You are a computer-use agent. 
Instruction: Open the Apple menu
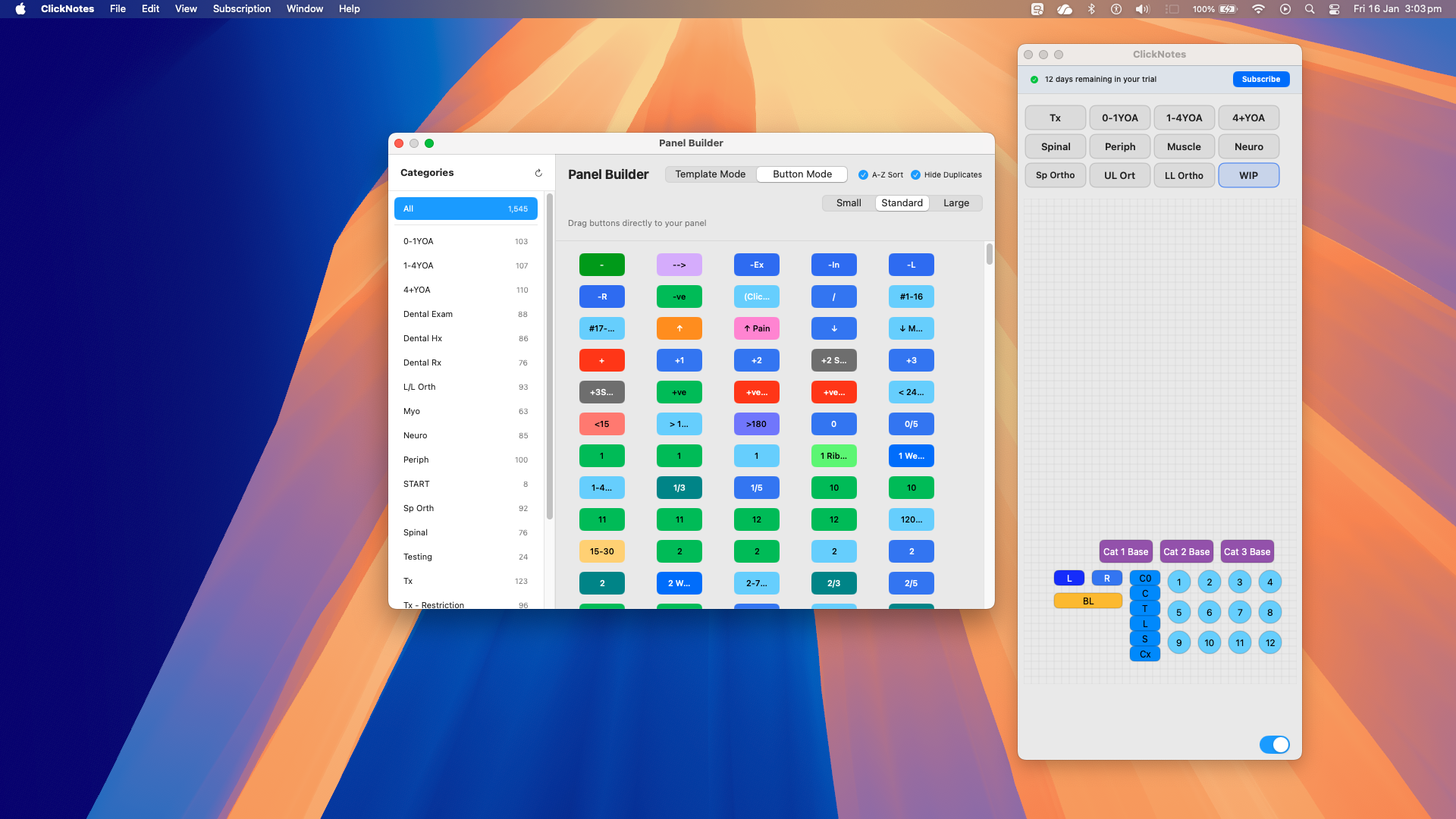pos(20,9)
